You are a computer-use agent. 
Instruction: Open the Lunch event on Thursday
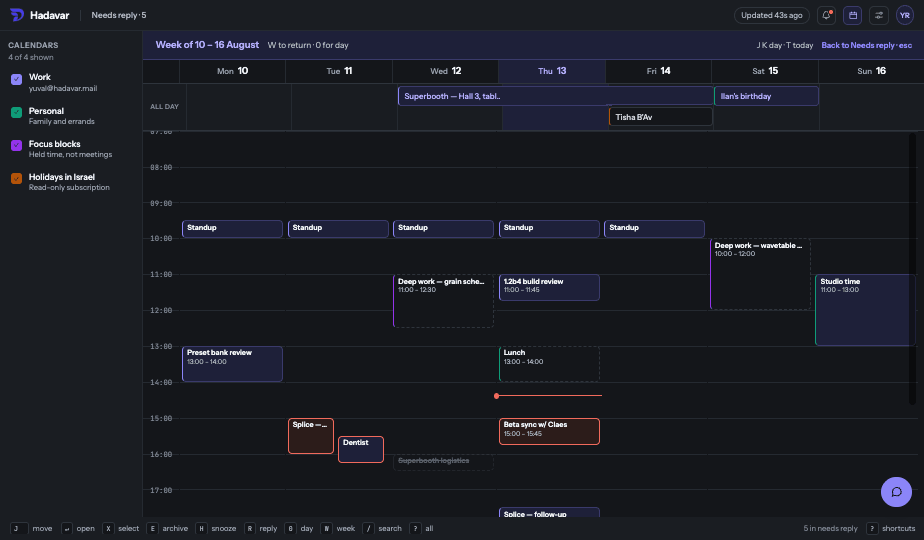click(549, 364)
